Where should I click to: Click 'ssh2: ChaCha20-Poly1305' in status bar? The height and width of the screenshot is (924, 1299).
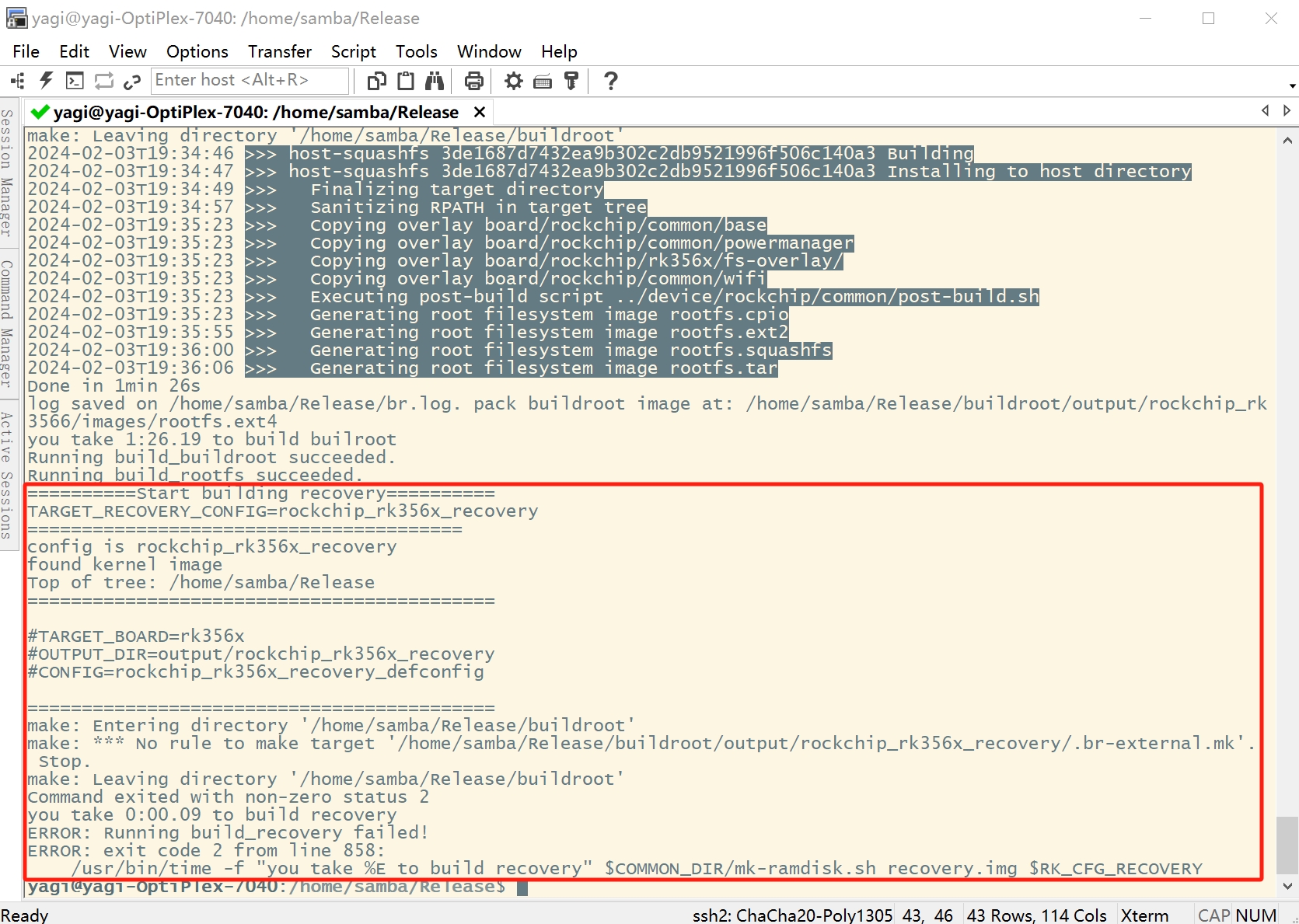[792, 915]
